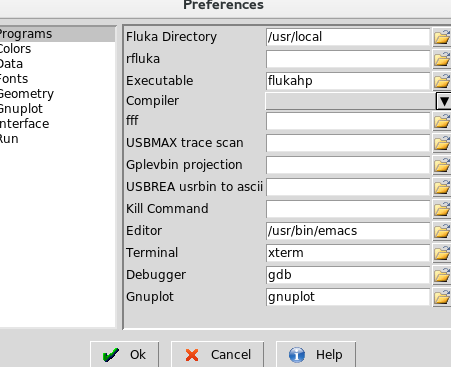Browse for the Executable file
Viewport: 451px width, 367px height.
click(x=442, y=81)
